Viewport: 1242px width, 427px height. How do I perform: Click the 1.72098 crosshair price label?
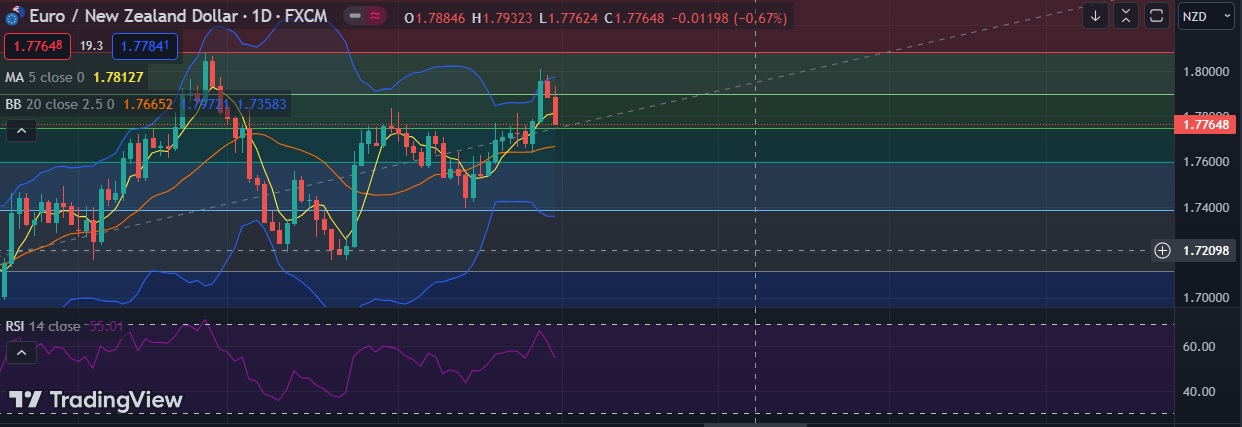(x=1207, y=250)
